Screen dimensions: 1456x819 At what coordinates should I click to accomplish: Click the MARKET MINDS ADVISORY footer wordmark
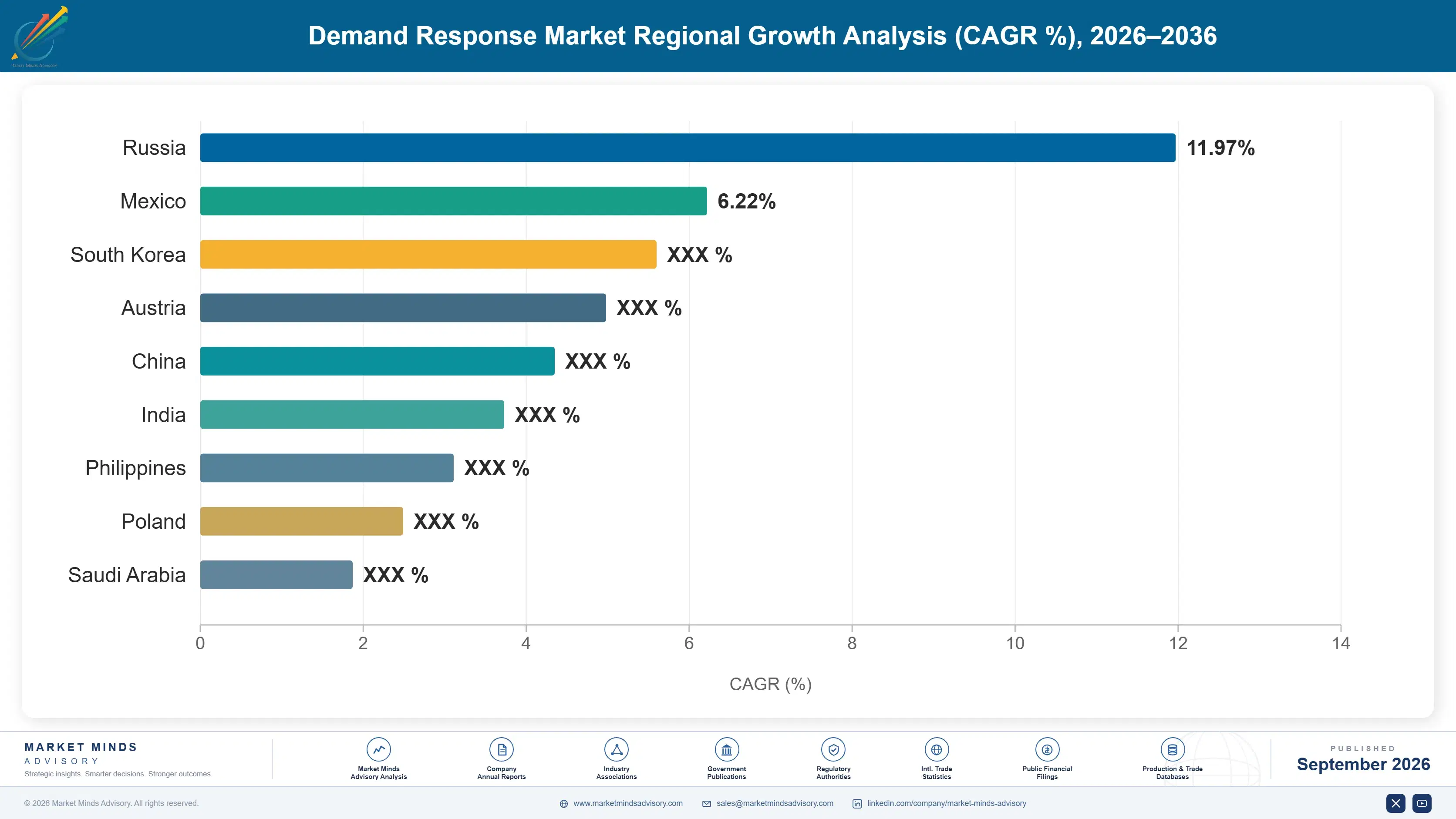coord(81,754)
